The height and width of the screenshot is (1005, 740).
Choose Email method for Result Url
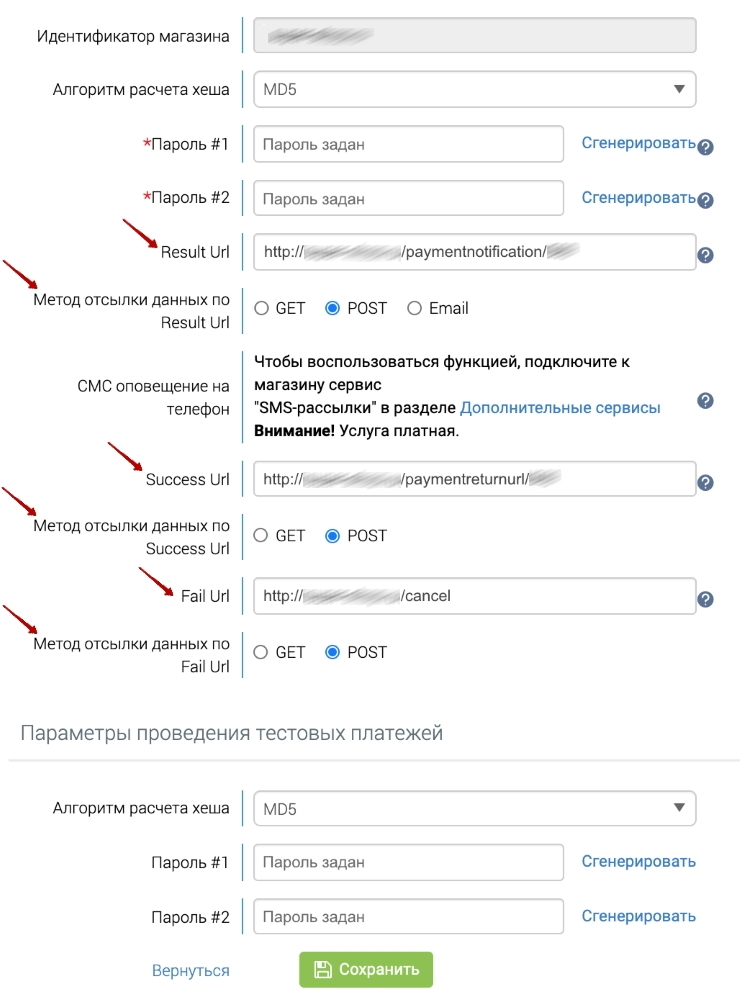click(x=415, y=309)
